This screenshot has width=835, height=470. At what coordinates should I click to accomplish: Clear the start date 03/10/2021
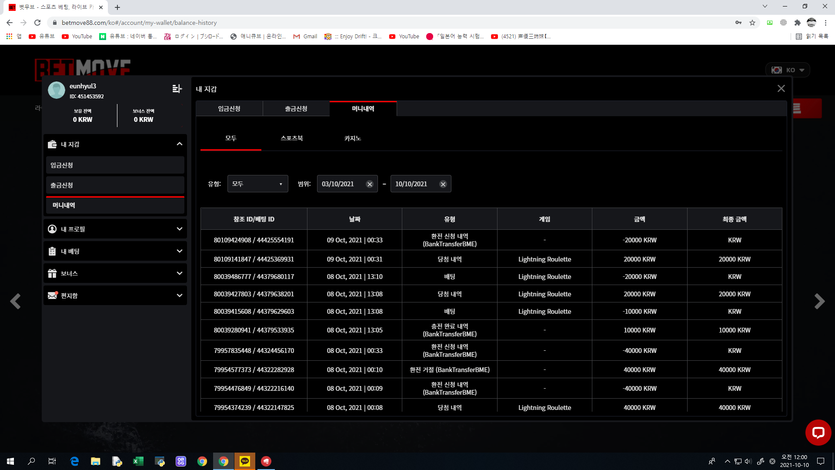[369, 184]
